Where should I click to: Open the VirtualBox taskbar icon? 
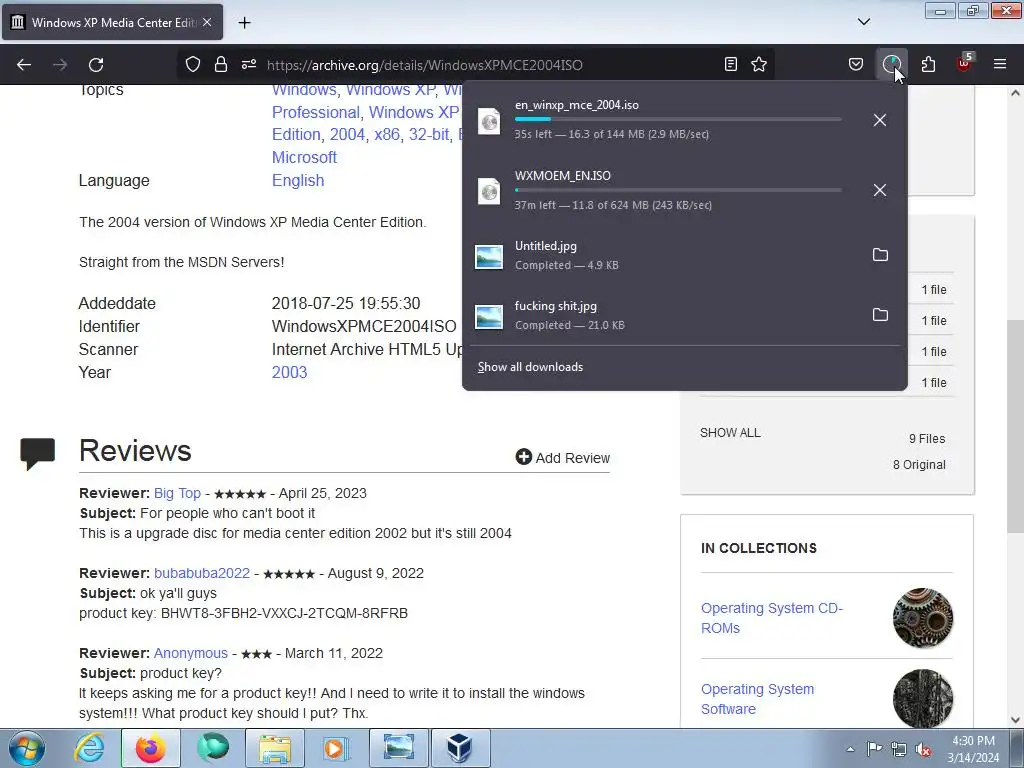coord(460,748)
